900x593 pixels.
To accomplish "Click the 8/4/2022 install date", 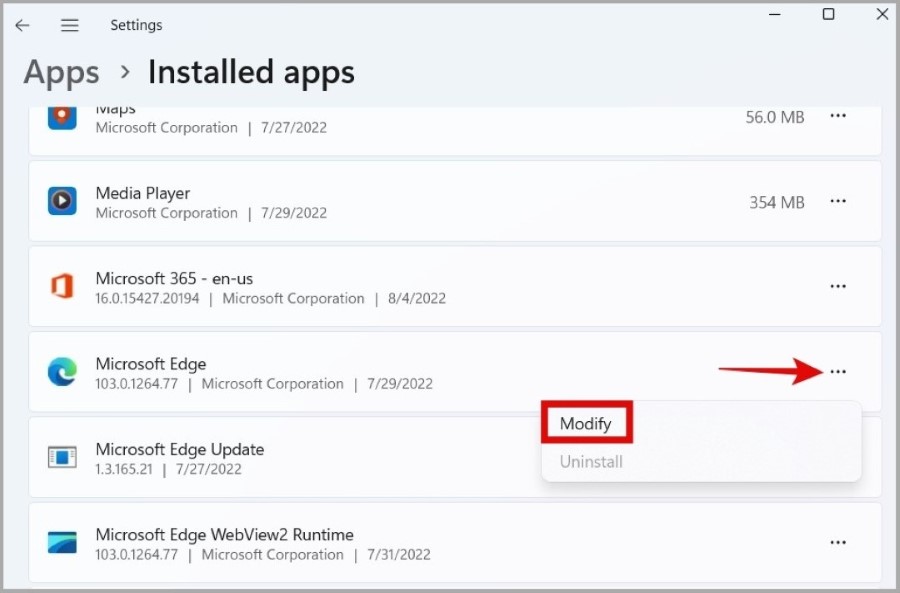I will (417, 299).
